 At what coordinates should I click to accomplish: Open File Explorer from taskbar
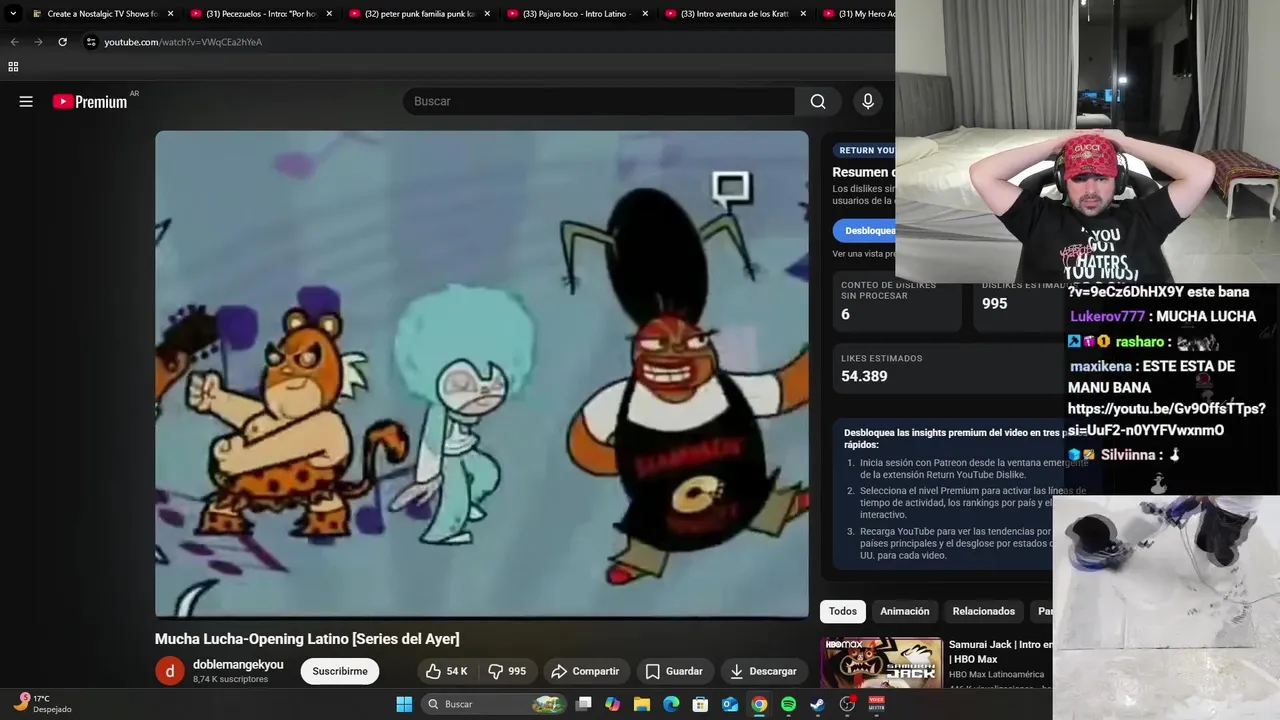click(x=642, y=704)
